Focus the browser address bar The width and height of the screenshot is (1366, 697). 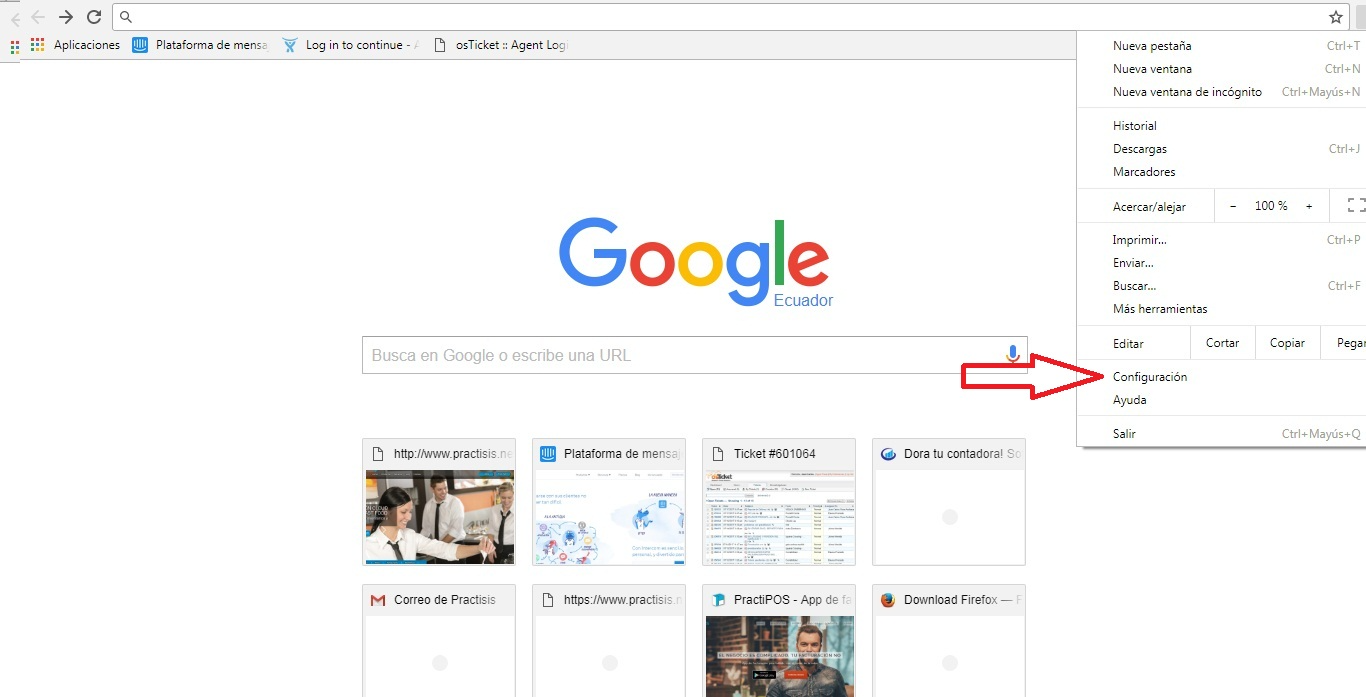(x=733, y=17)
